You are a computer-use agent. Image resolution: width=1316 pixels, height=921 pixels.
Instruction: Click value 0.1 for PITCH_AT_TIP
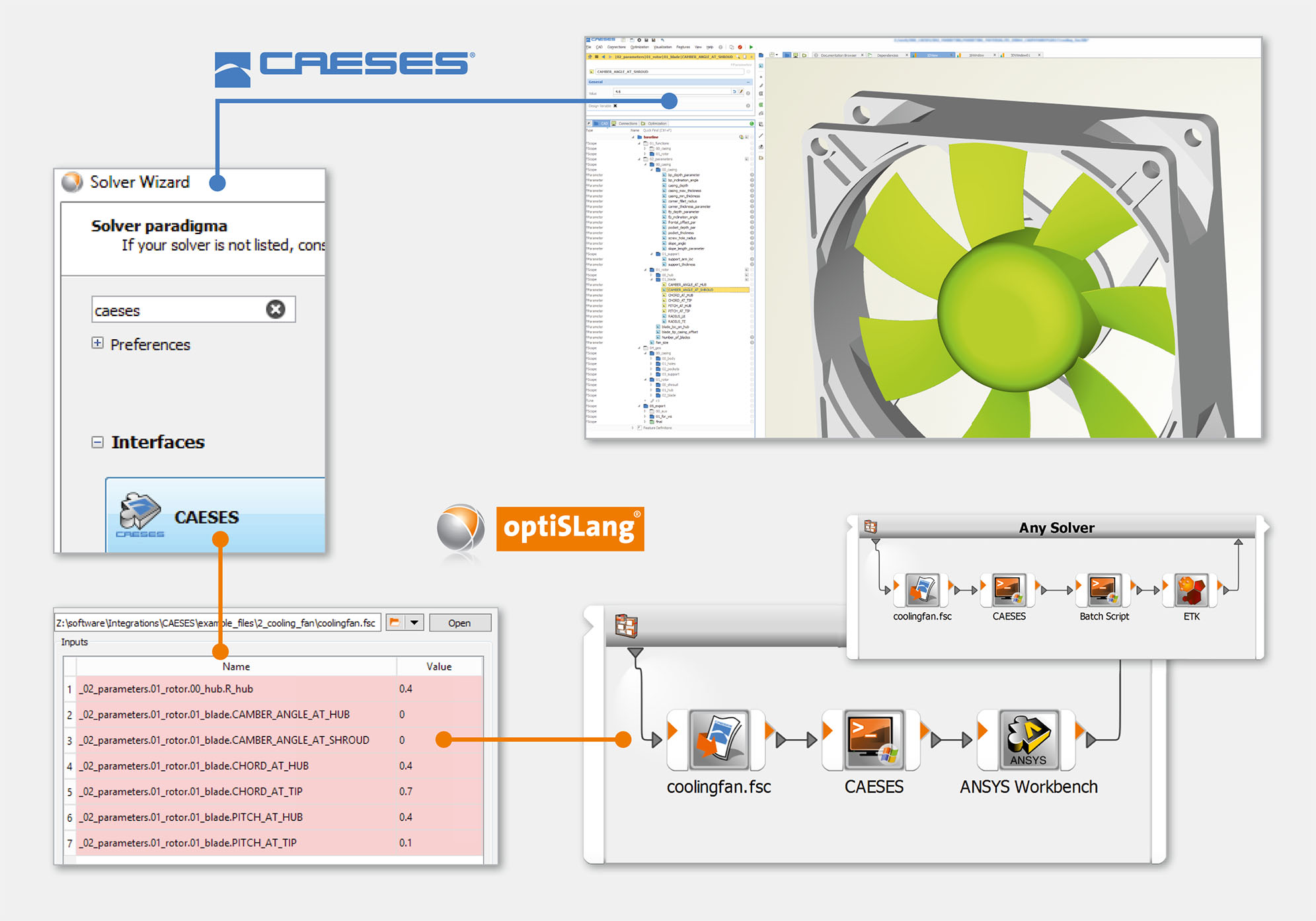pos(406,844)
